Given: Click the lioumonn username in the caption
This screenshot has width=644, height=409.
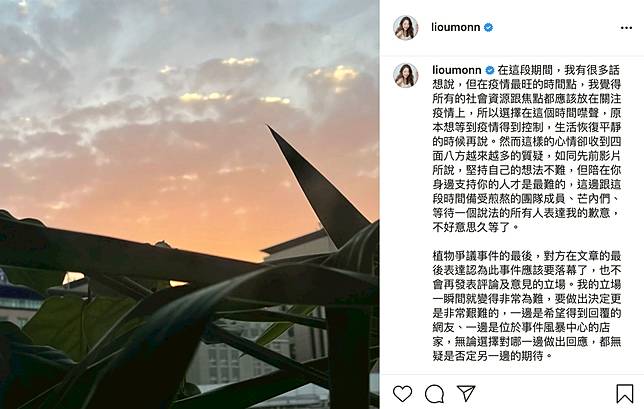Looking at the screenshot, I should 457,70.
